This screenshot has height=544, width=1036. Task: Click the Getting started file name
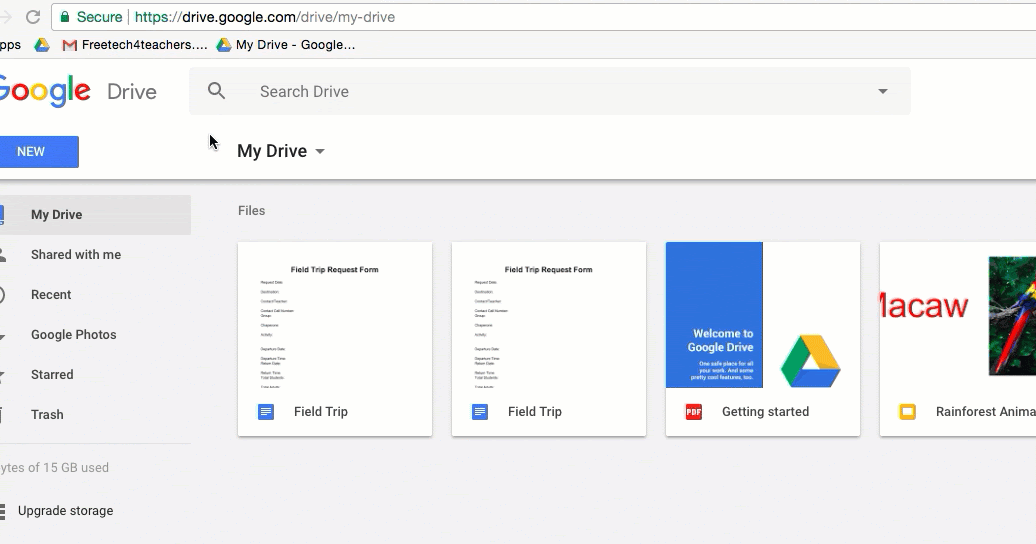765,412
